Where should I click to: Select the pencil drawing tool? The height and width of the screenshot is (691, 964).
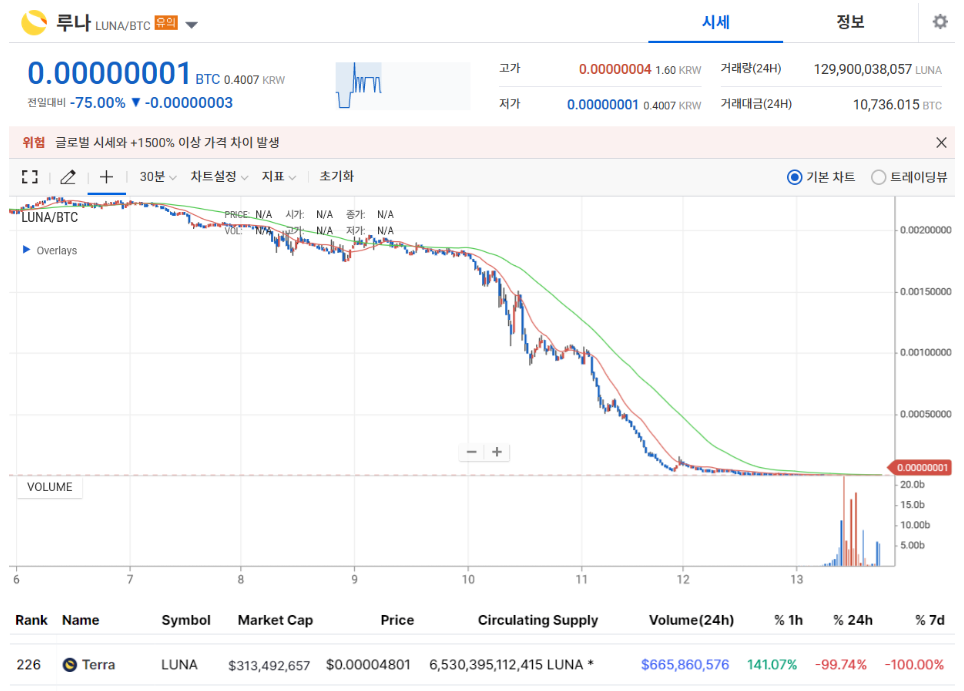point(68,177)
